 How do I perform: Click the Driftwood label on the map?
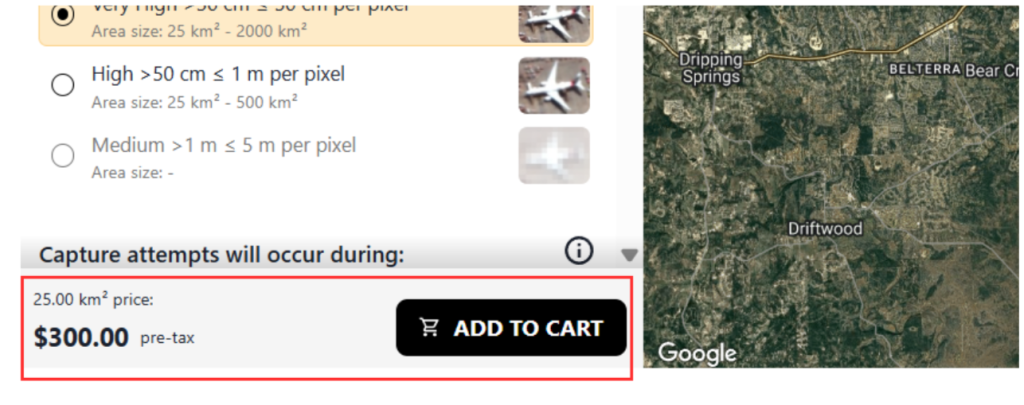825,228
